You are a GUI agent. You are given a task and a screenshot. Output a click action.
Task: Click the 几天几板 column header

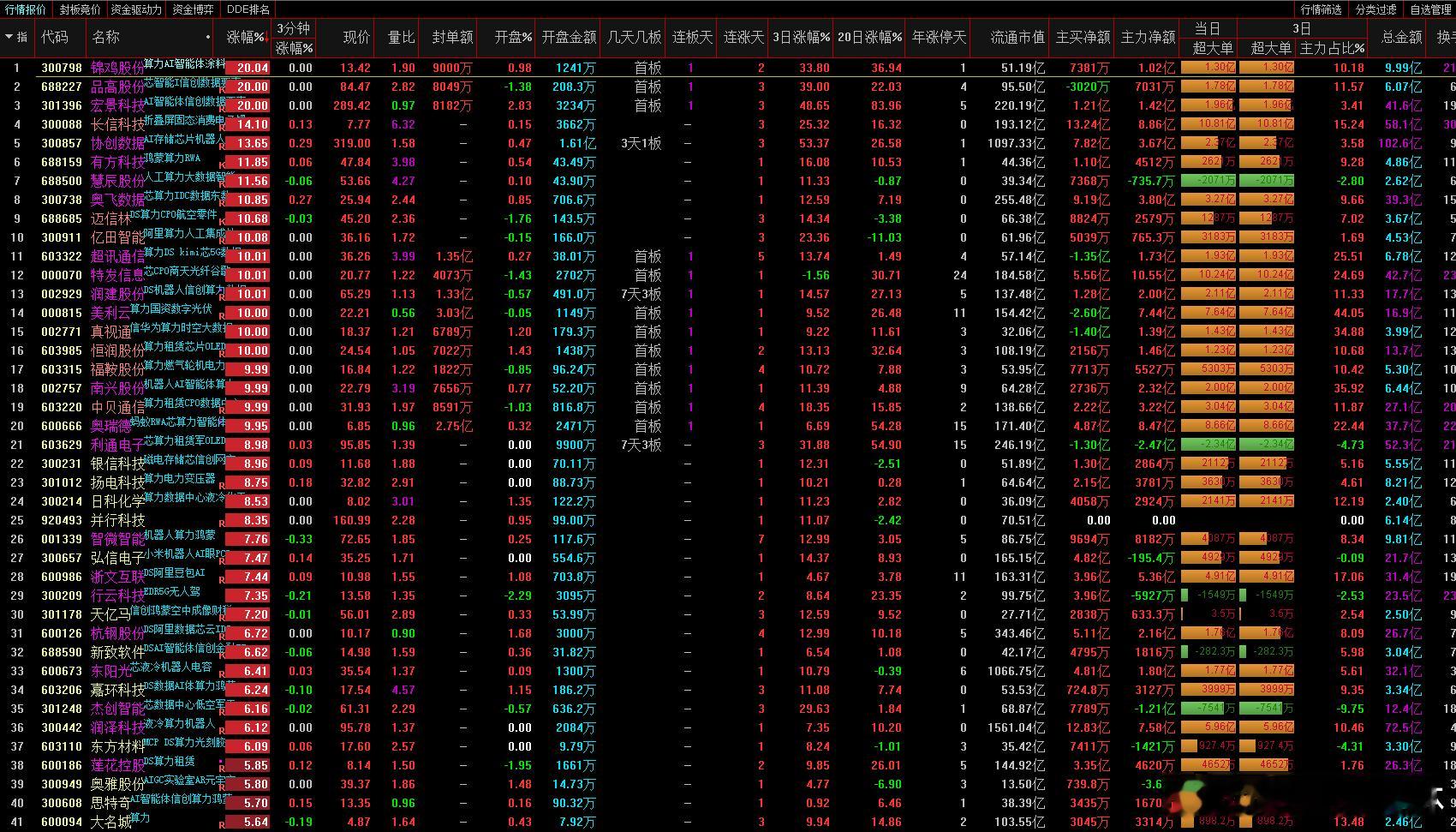(x=634, y=38)
